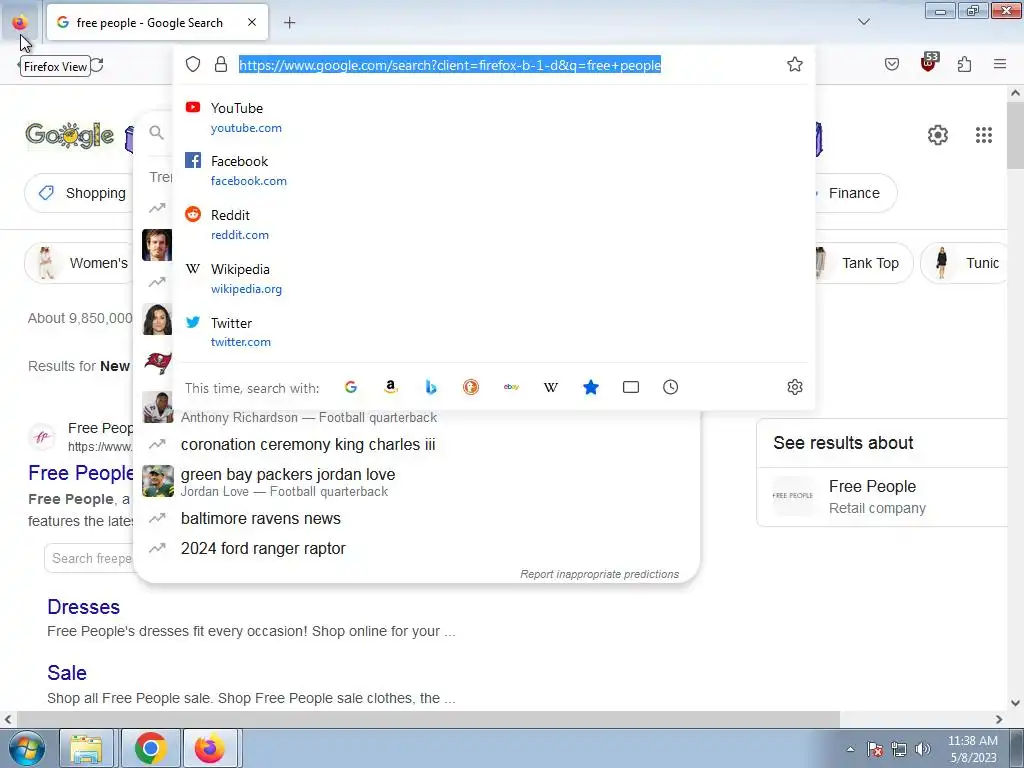The width and height of the screenshot is (1024, 768).
Task: Search this time with Amazon
Action: click(x=391, y=387)
